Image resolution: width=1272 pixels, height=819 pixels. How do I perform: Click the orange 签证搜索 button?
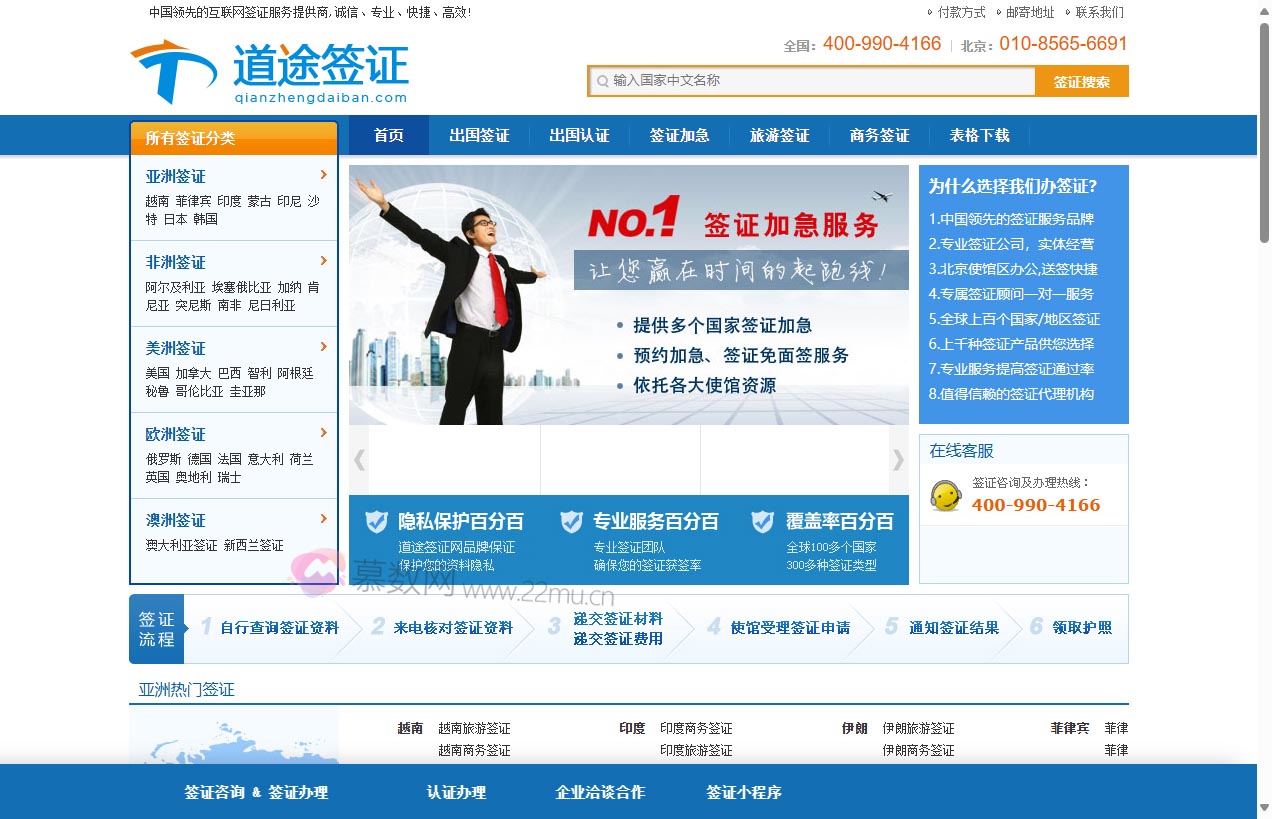click(1083, 79)
